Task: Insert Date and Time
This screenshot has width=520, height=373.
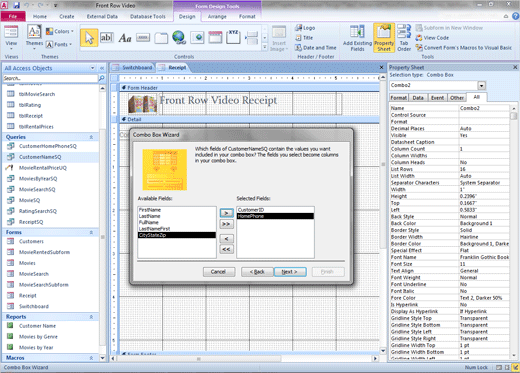Action: [316, 48]
